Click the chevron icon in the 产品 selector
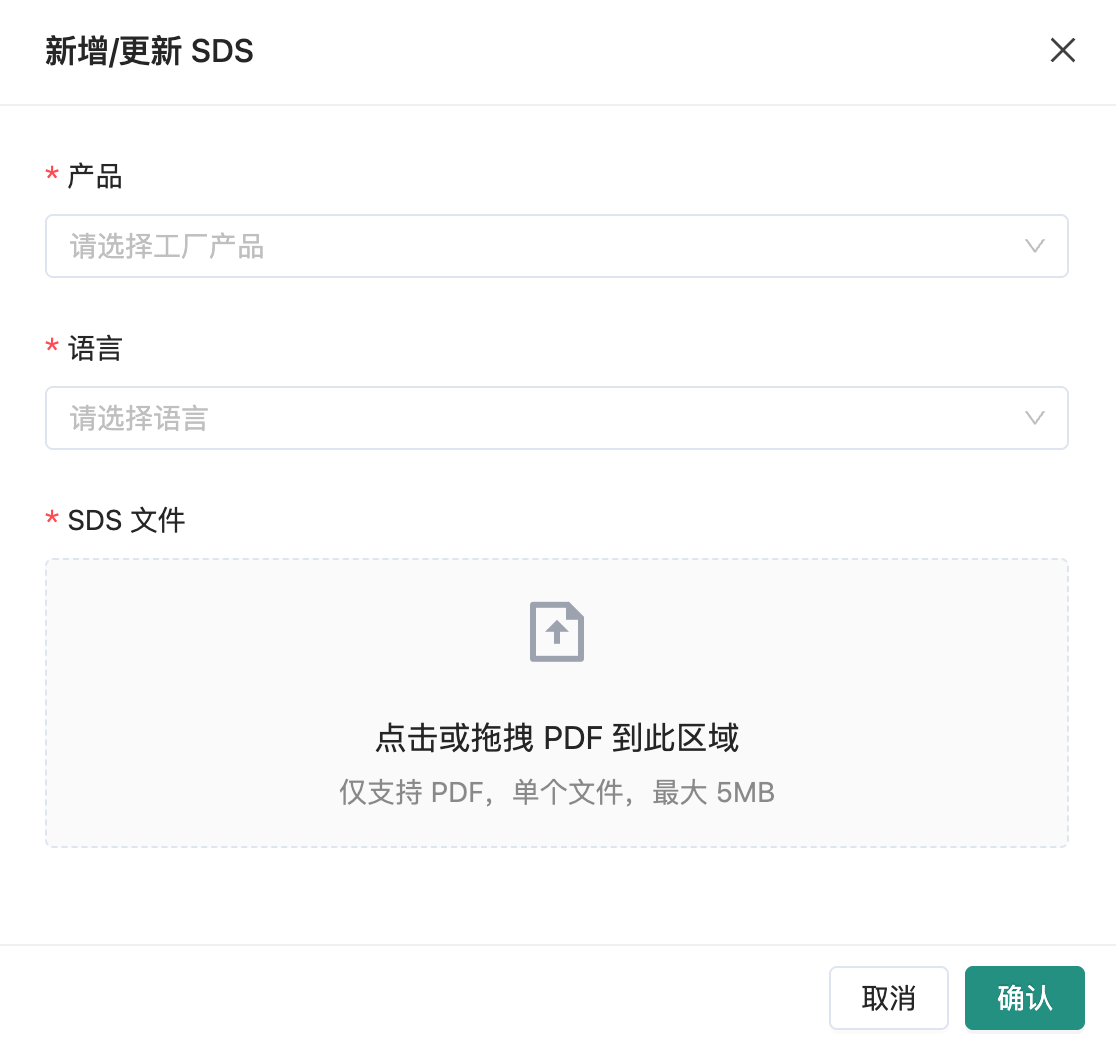Viewport: 1116px width, 1046px height. [1034, 246]
